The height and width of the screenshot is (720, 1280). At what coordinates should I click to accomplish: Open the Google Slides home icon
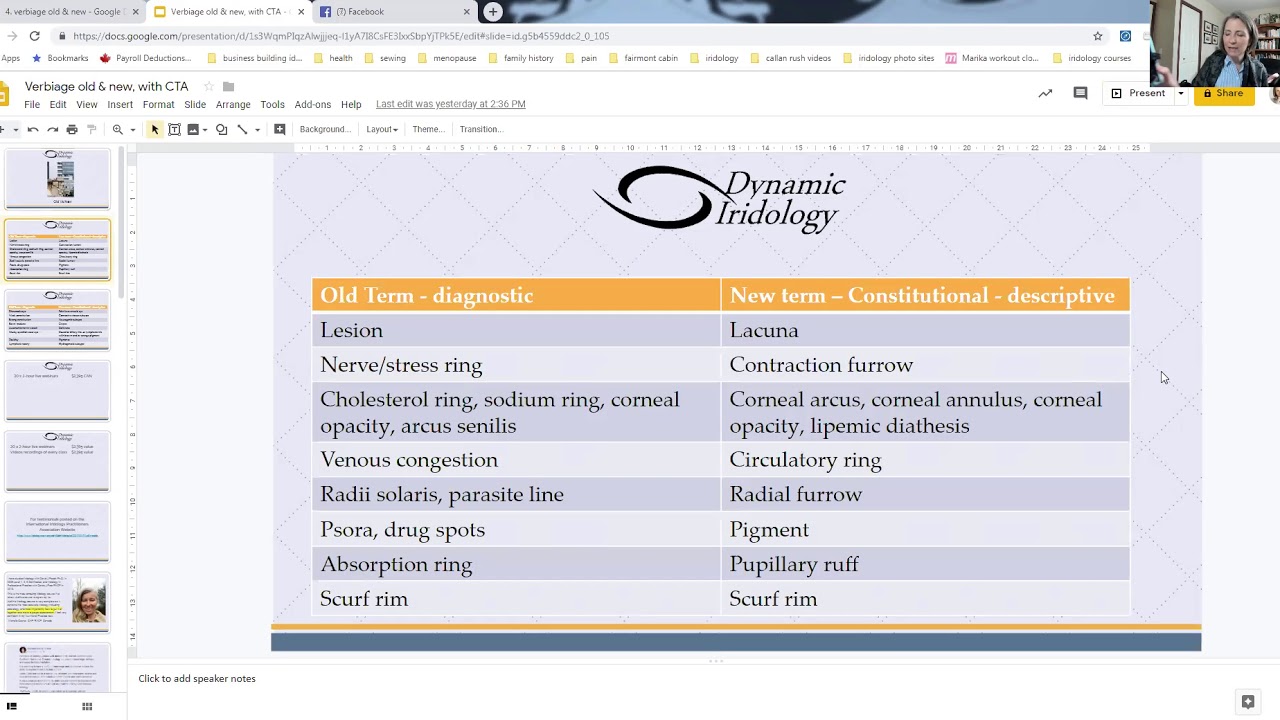(x=4, y=95)
